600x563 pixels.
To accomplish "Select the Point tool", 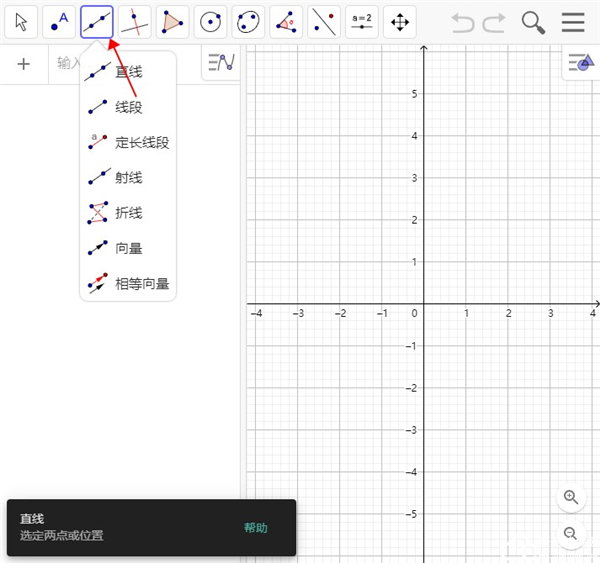I will [x=60, y=21].
